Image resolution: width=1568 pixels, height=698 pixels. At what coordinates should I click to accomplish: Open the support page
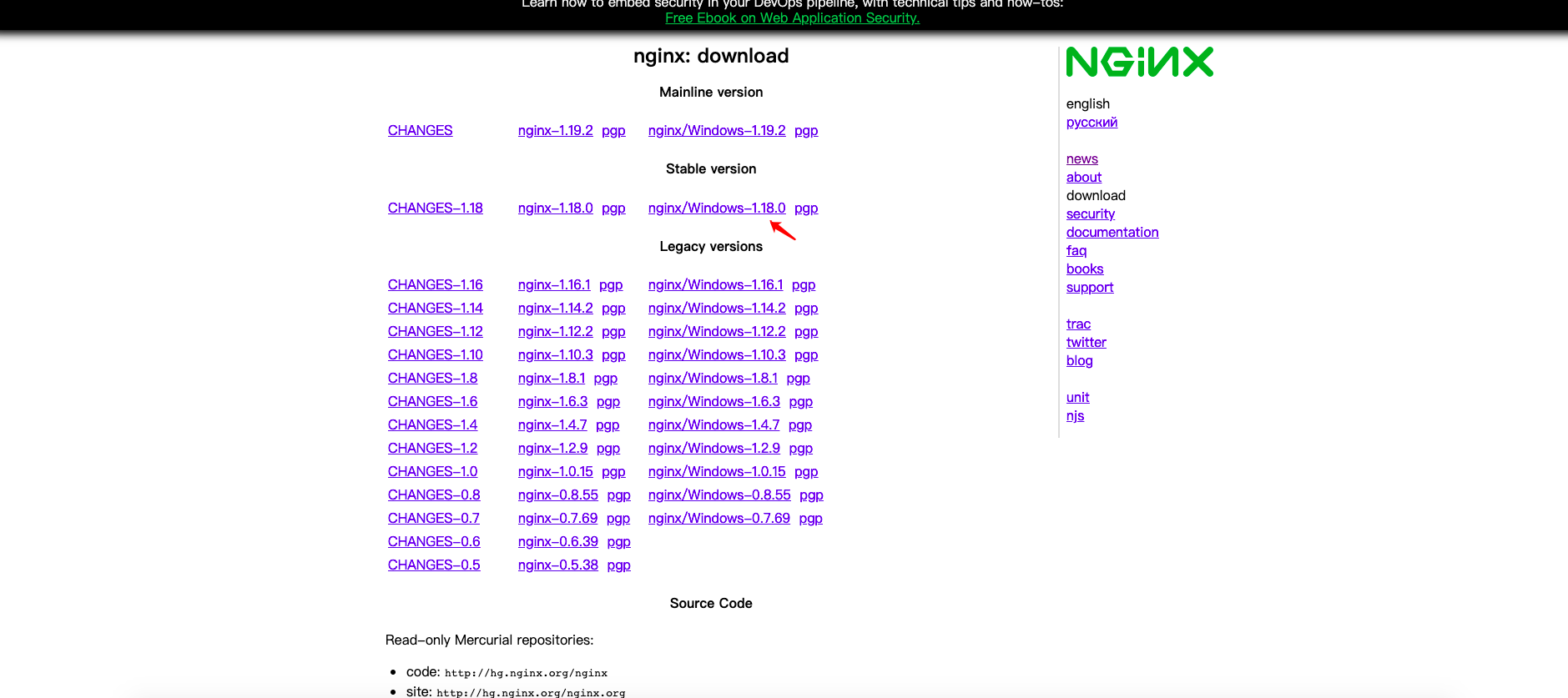pyautogui.click(x=1090, y=288)
